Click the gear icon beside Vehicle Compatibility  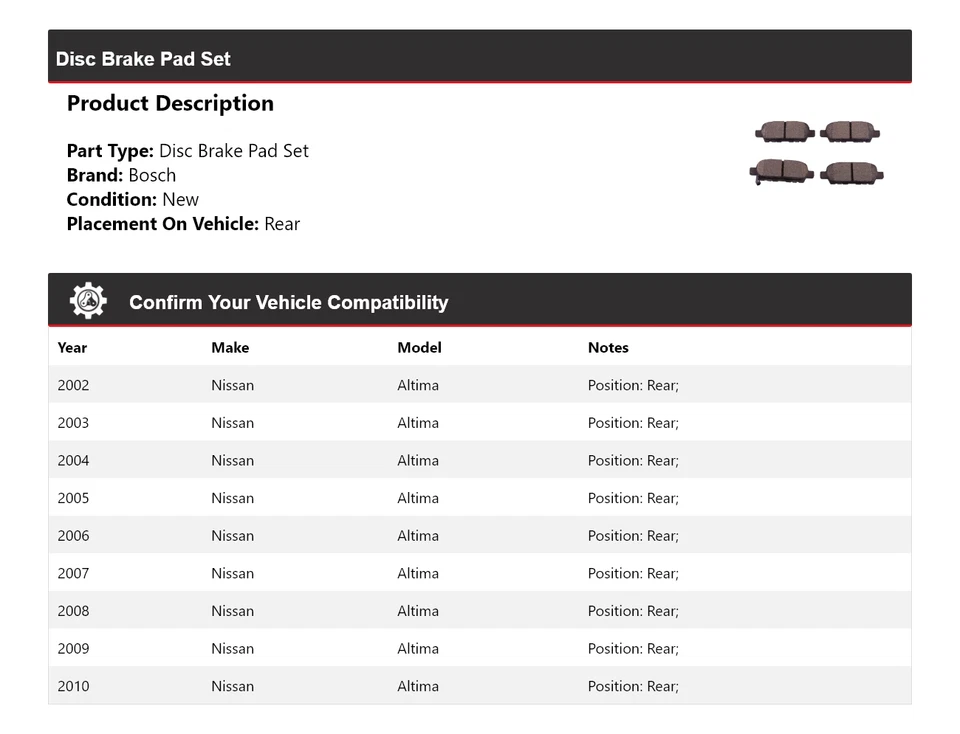(x=88, y=301)
